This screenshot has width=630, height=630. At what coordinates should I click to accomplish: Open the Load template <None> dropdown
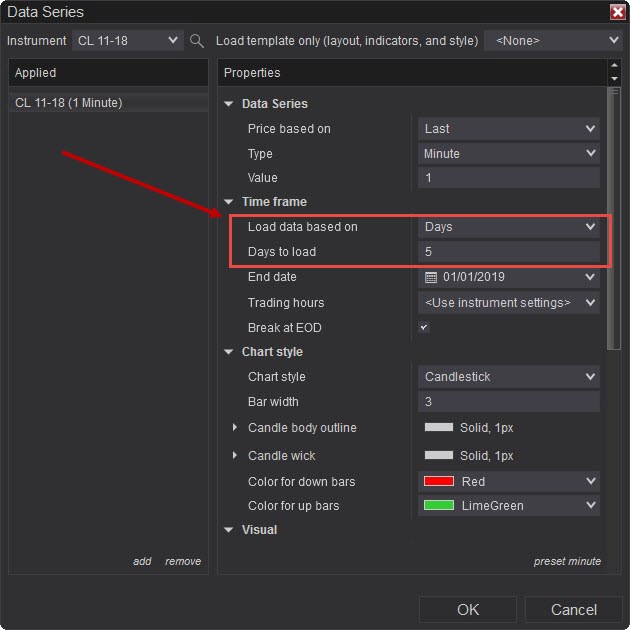[x=554, y=41]
